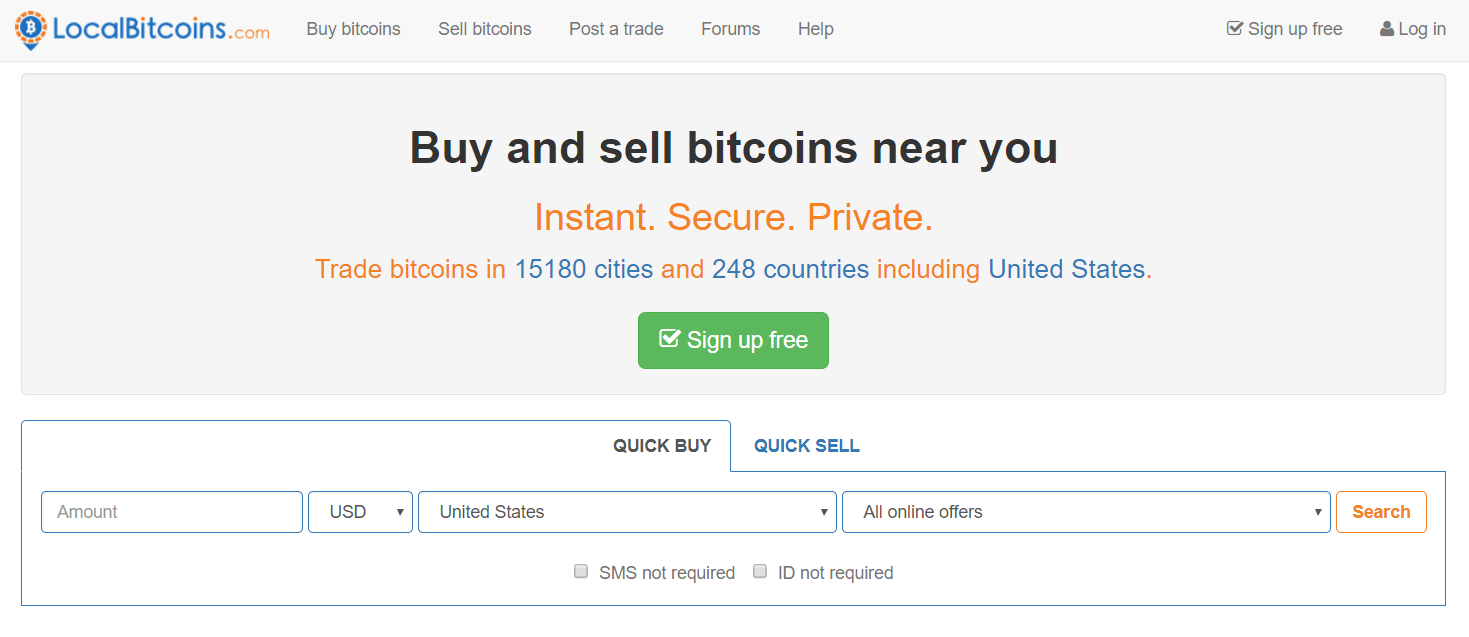Open the All online offers dropdown
The height and width of the screenshot is (637, 1469).
pos(1086,512)
